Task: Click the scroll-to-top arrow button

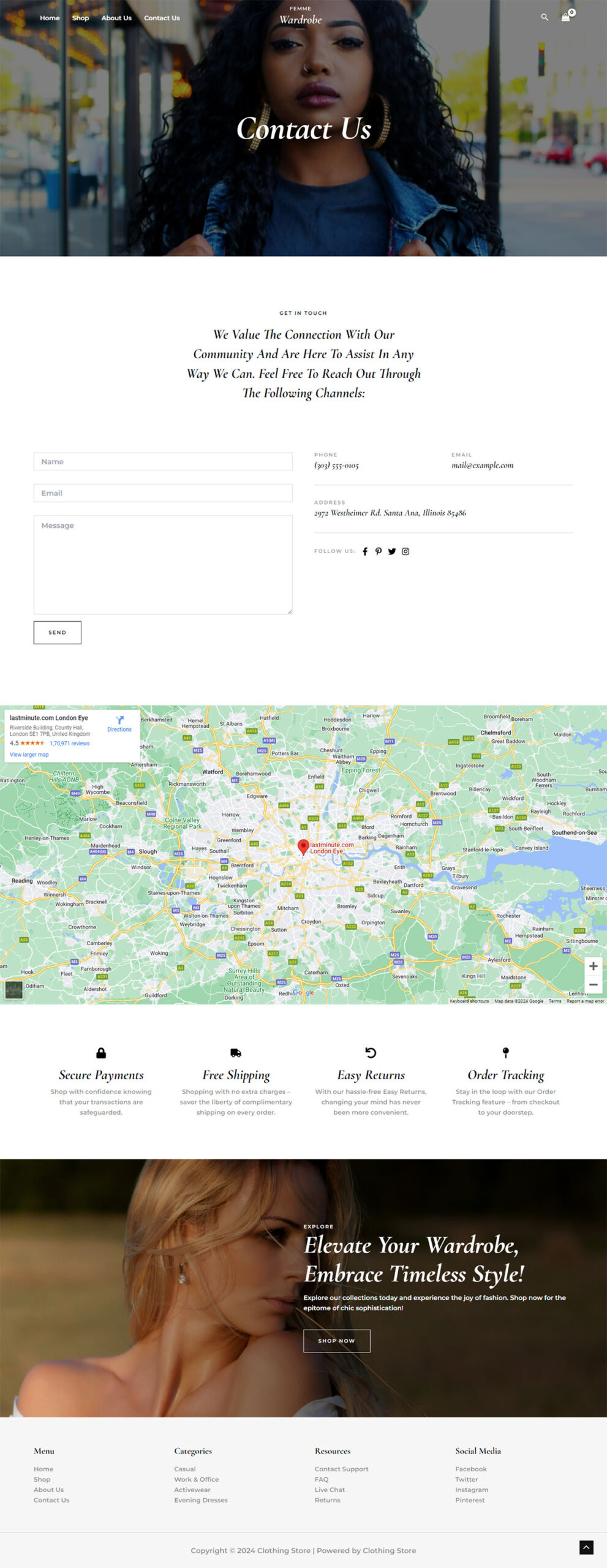Action: pos(586,1547)
